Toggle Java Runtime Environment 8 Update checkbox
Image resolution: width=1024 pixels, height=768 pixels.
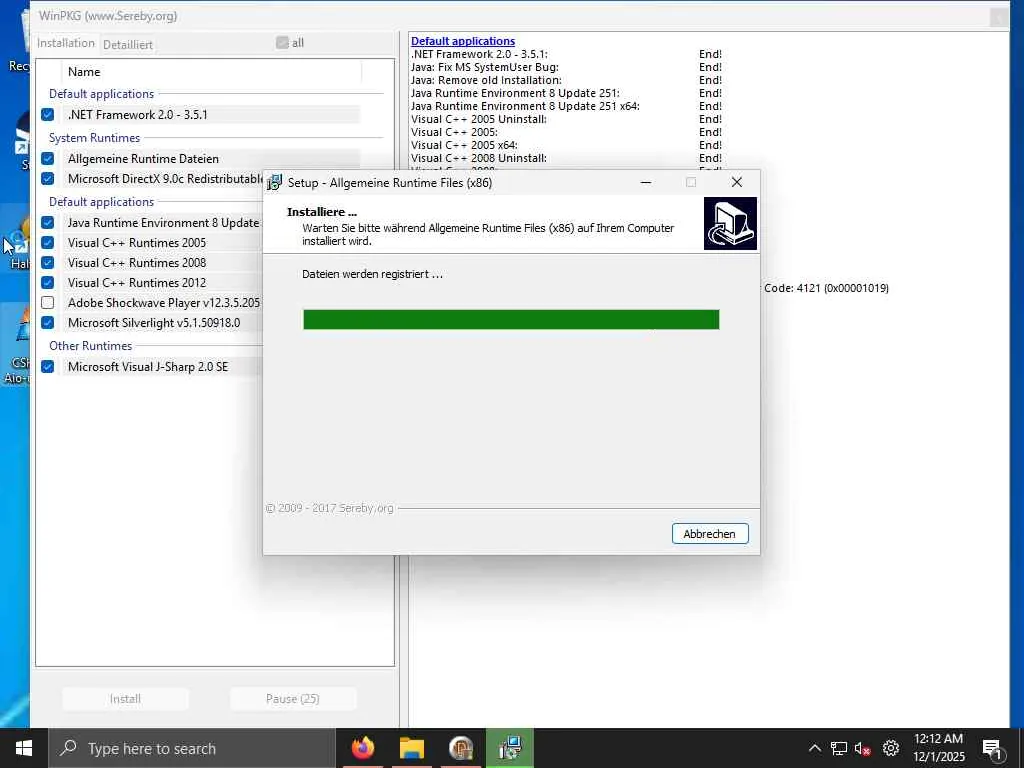click(x=48, y=223)
